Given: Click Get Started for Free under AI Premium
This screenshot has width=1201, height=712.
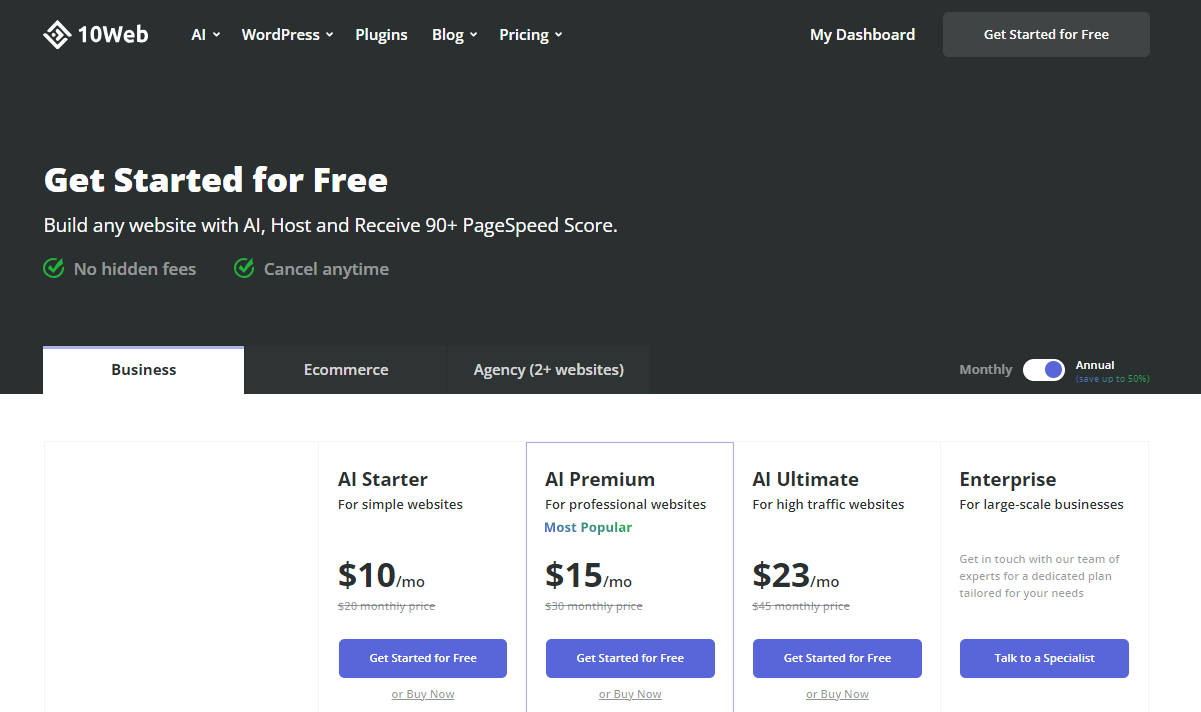Looking at the screenshot, I should tap(630, 658).
